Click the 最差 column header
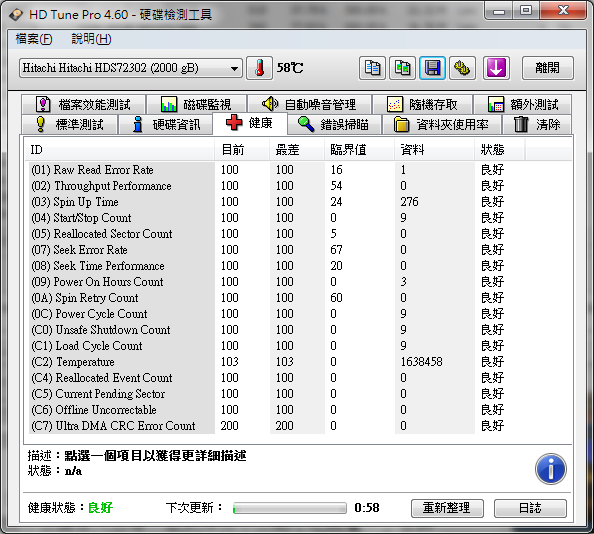 (297, 150)
